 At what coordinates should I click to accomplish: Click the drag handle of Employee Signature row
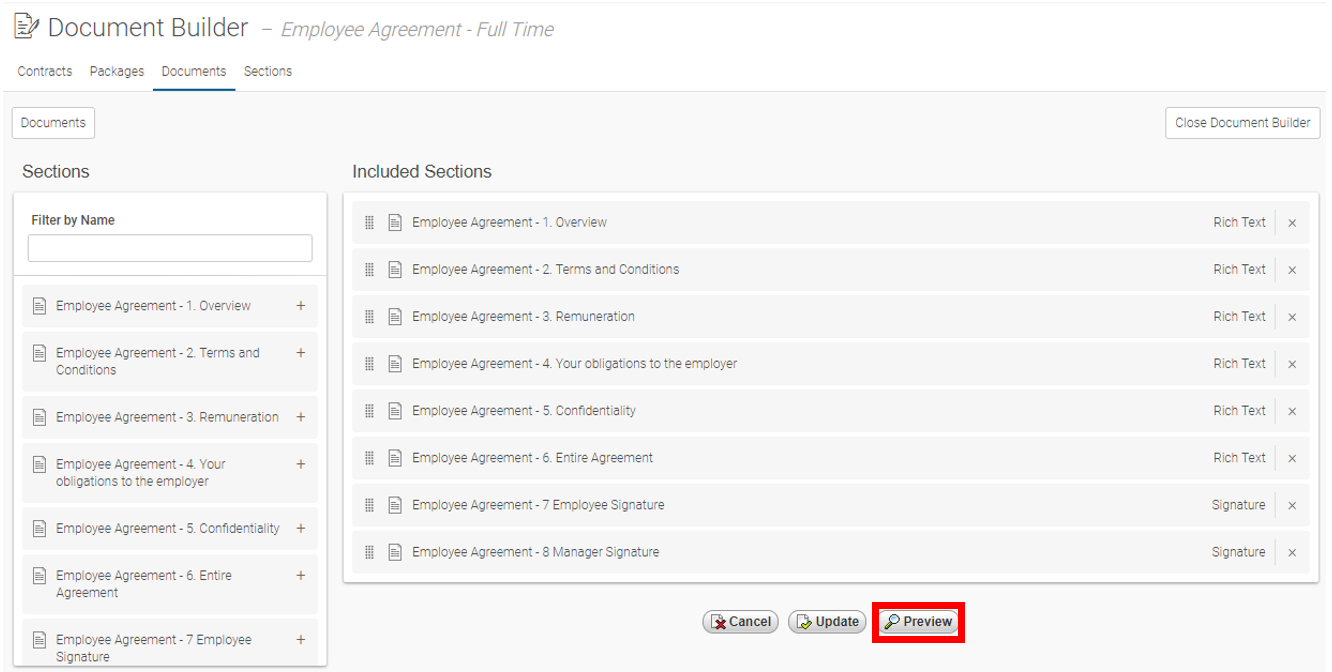point(369,505)
